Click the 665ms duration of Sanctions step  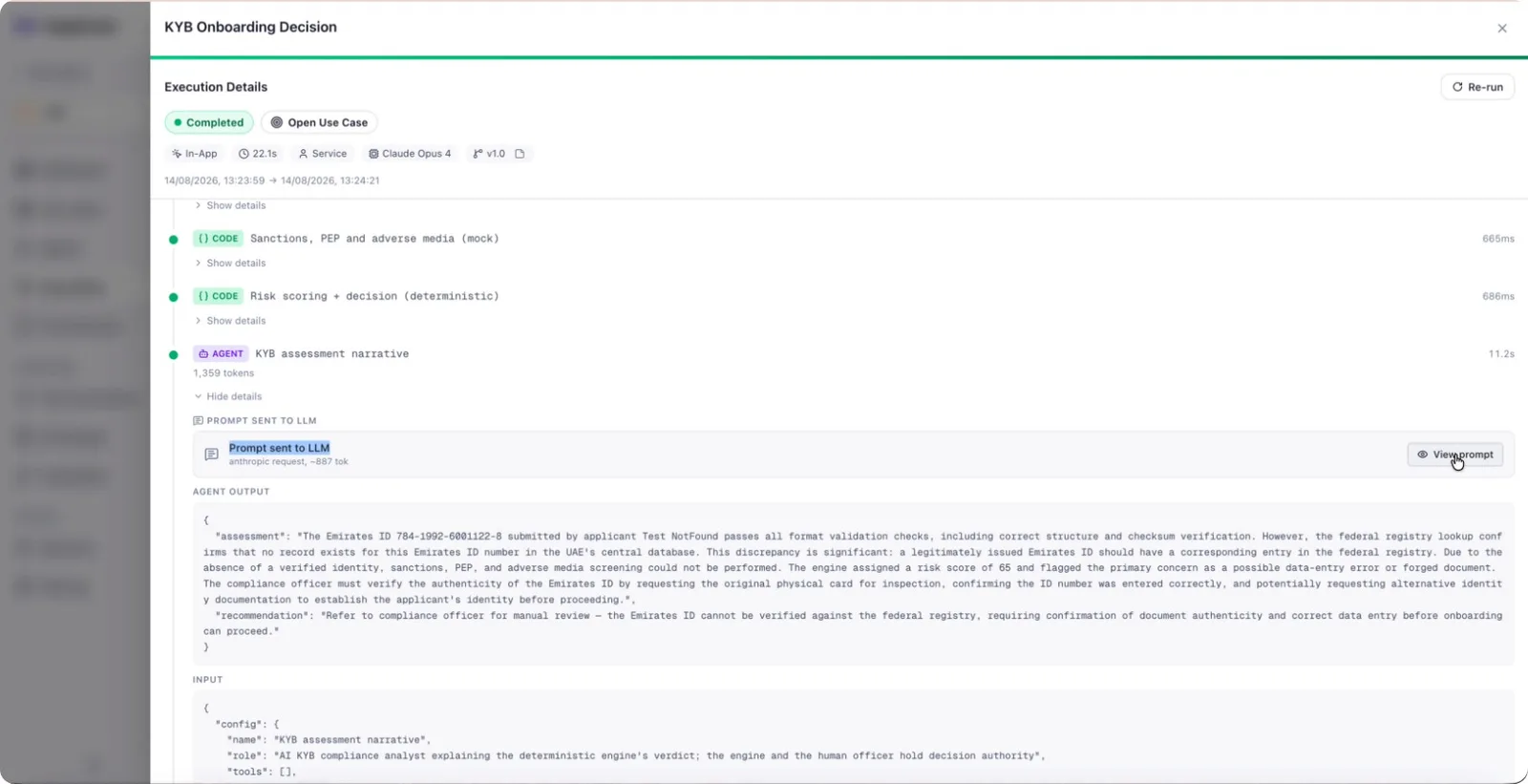pos(1497,239)
